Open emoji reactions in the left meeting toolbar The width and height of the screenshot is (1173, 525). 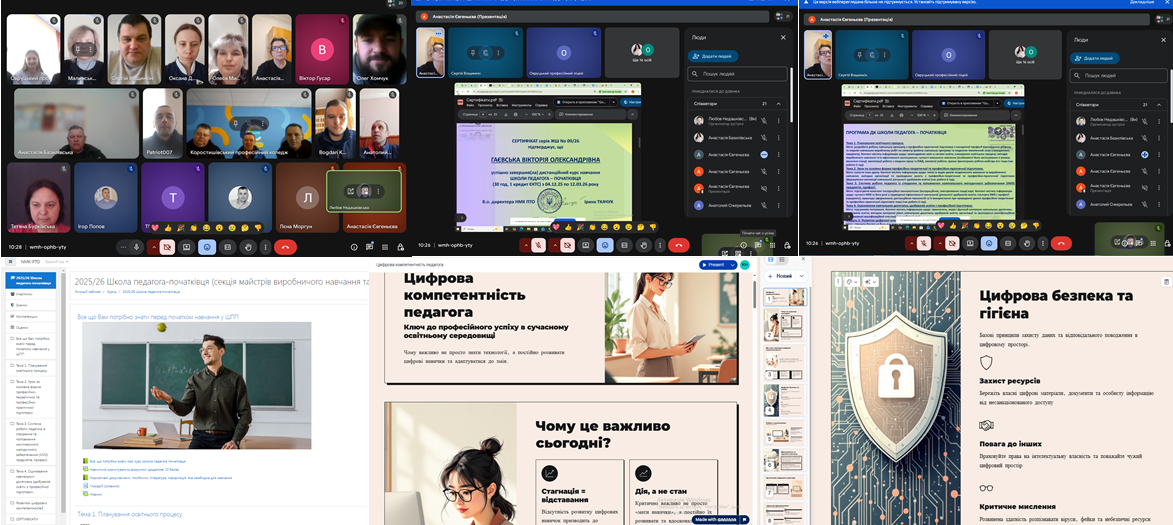[207, 246]
